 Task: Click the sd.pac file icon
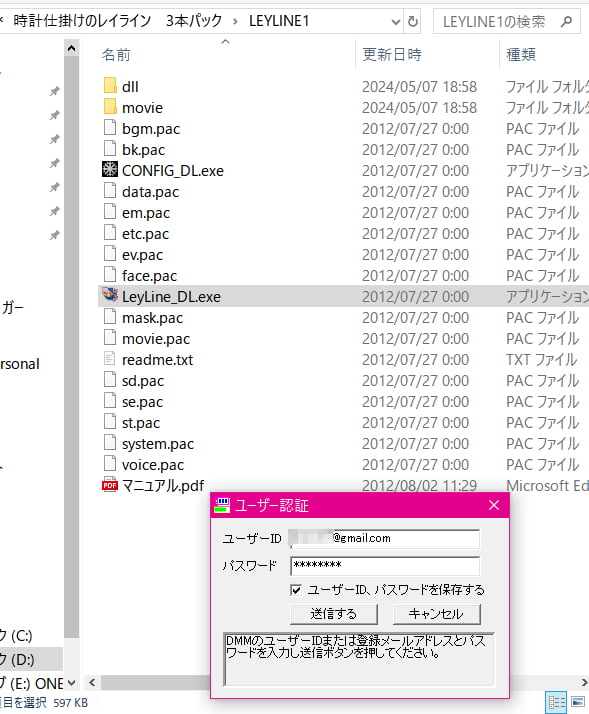tap(110, 379)
